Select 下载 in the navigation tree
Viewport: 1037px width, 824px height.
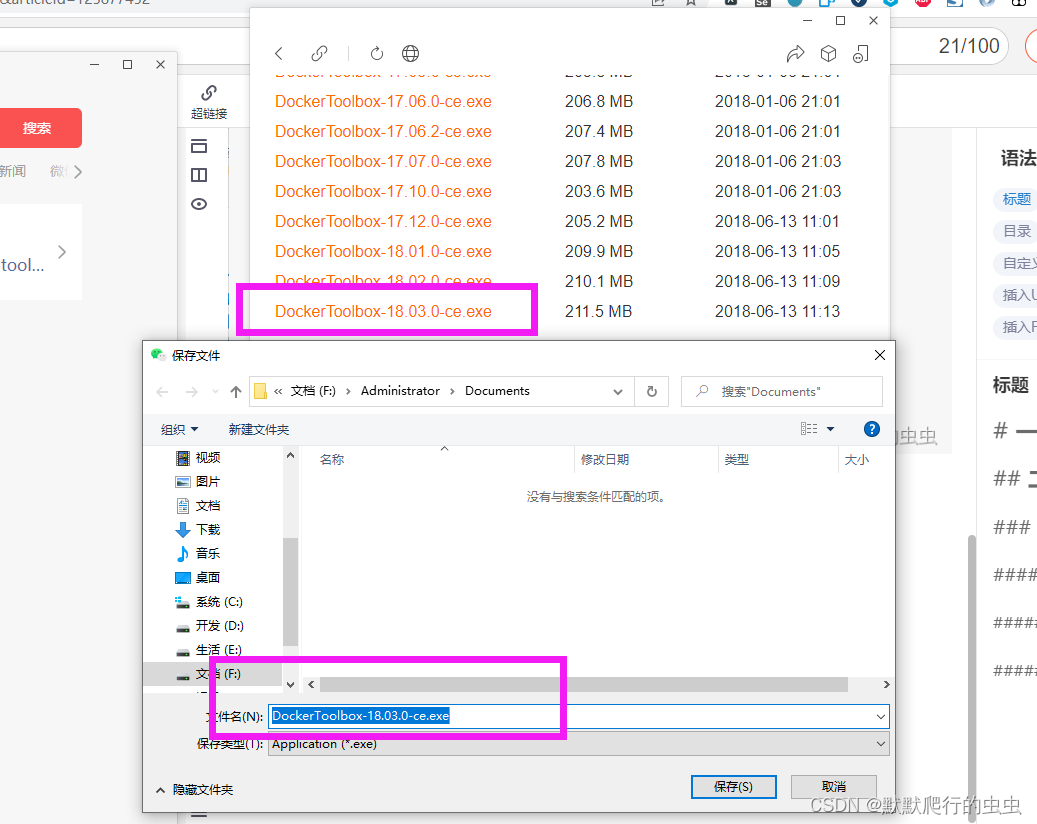pos(198,530)
